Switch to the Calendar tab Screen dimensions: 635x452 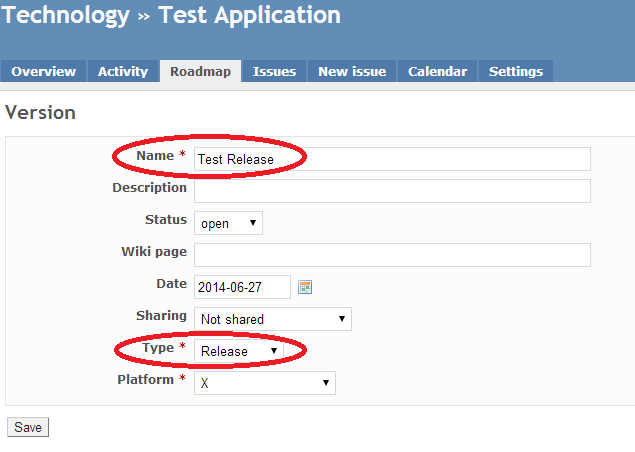pos(437,71)
